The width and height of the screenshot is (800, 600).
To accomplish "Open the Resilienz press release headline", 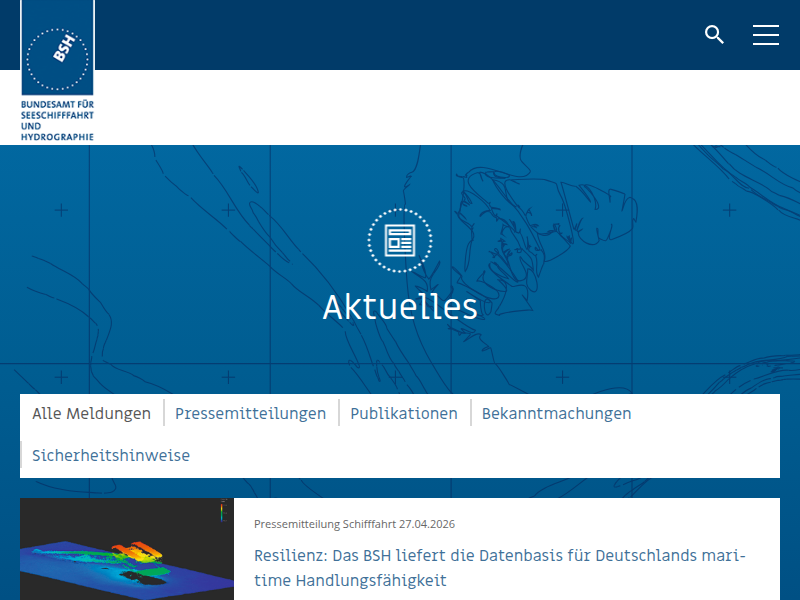I will pyautogui.click(x=500, y=556).
